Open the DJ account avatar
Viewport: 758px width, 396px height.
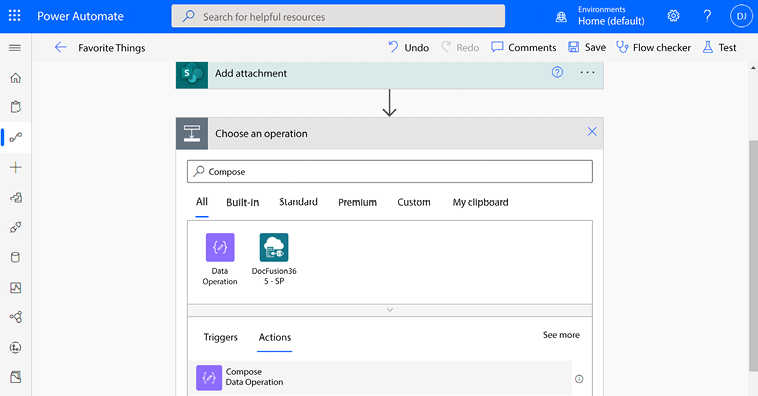click(742, 16)
